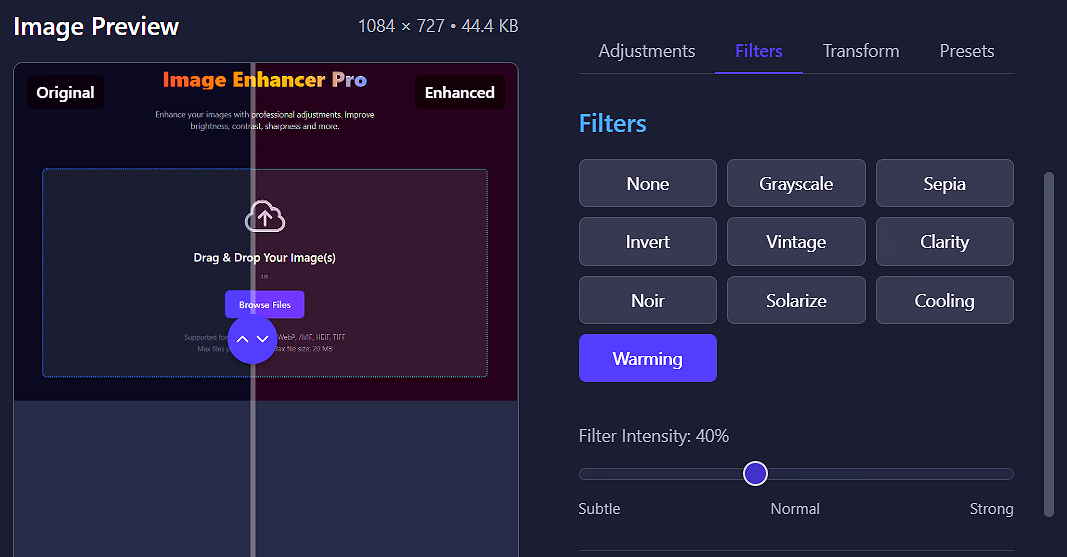Image resolution: width=1067 pixels, height=557 pixels.
Task: Click the Enhanced label on the preview
Action: pos(459,92)
